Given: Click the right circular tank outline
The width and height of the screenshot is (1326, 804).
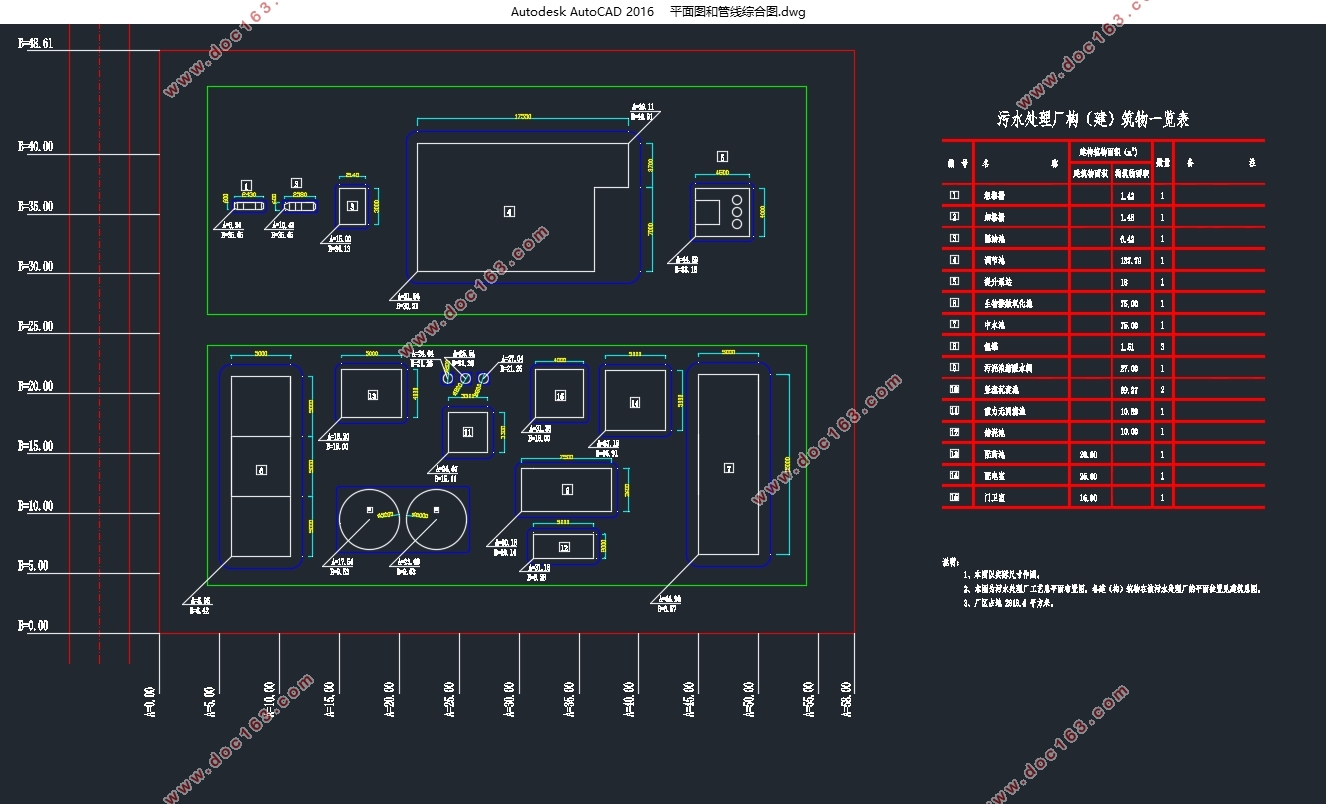Looking at the screenshot, I should pos(436,520).
